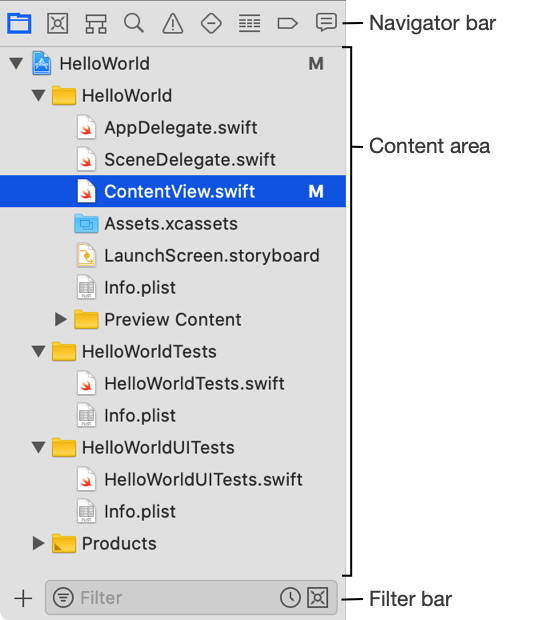538x620 pixels.
Task: Show the Report navigator speech bubble icon
Action: click(326, 23)
